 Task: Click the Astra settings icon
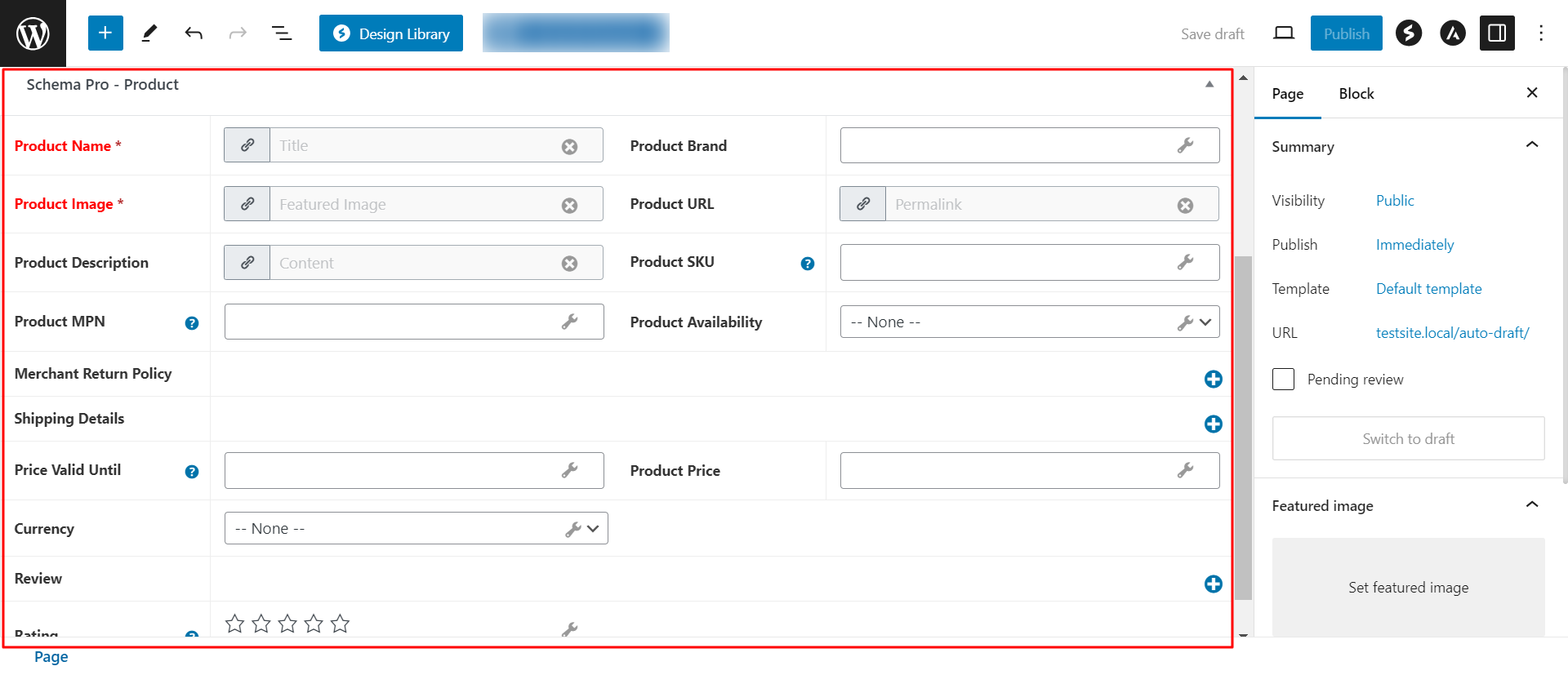(x=1452, y=33)
